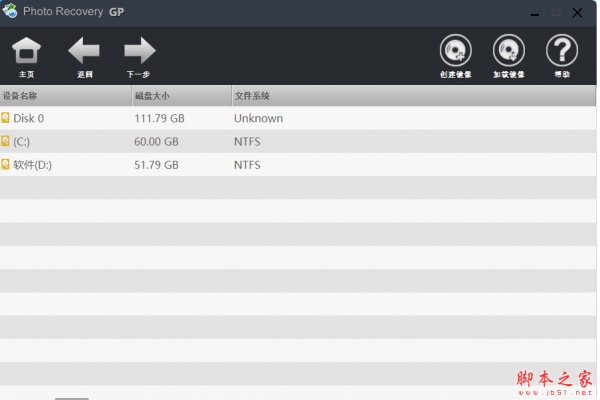Open the 加载镜像 load image tool
Viewport: 600px width, 400px height.
509,51
